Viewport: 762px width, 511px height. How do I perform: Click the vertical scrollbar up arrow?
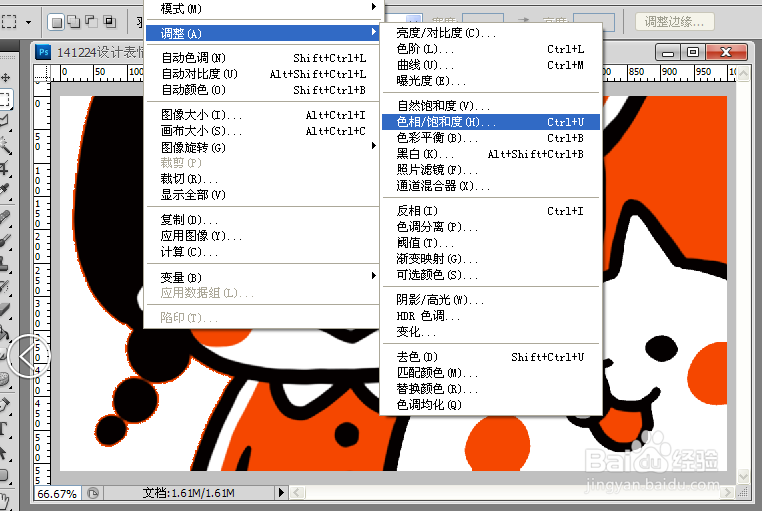743,74
